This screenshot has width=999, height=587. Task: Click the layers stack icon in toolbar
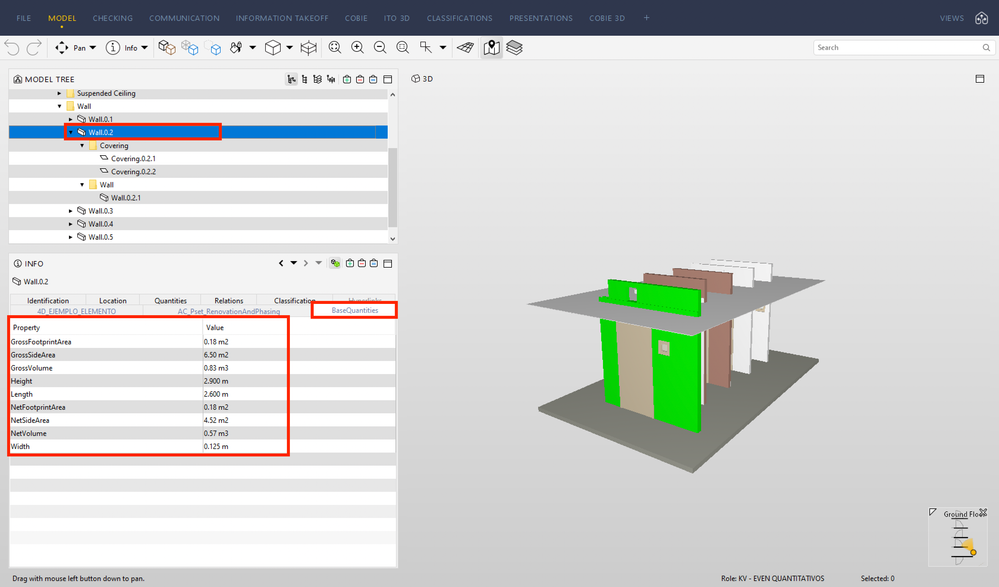point(514,47)
